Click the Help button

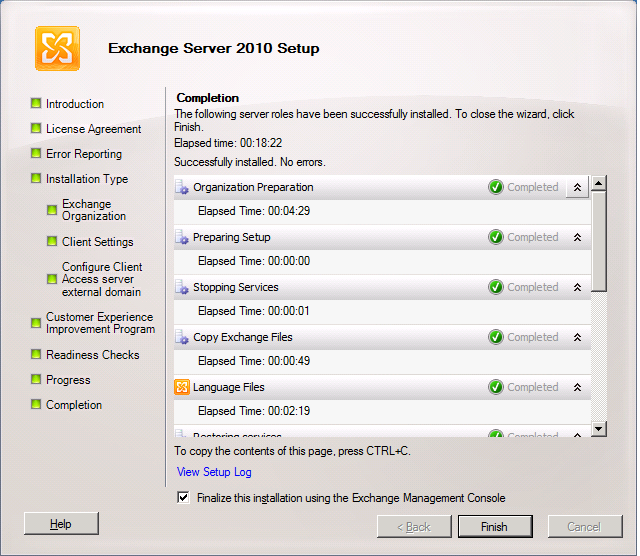tap(61, 524)
